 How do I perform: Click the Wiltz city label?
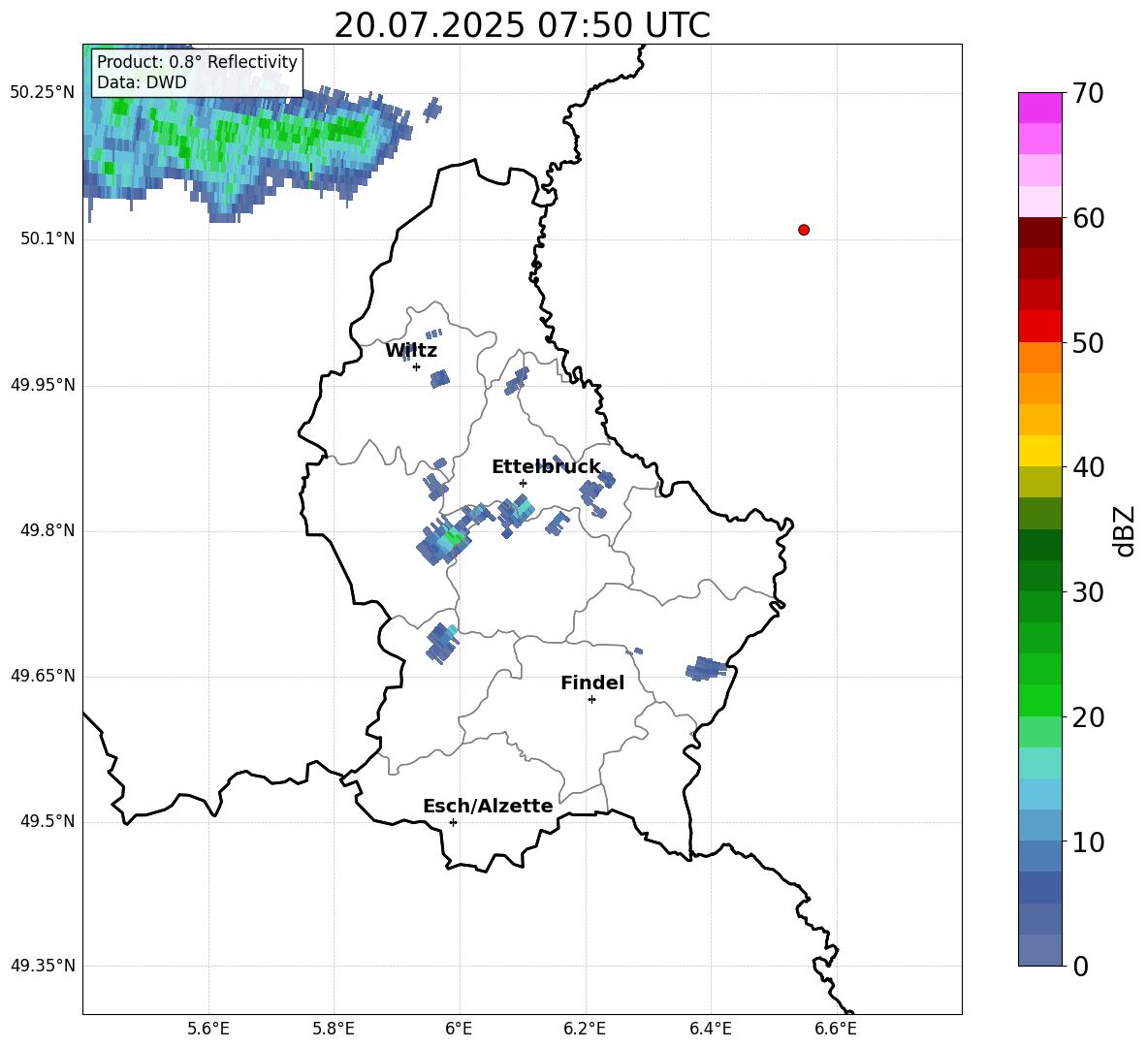(411, 351)
